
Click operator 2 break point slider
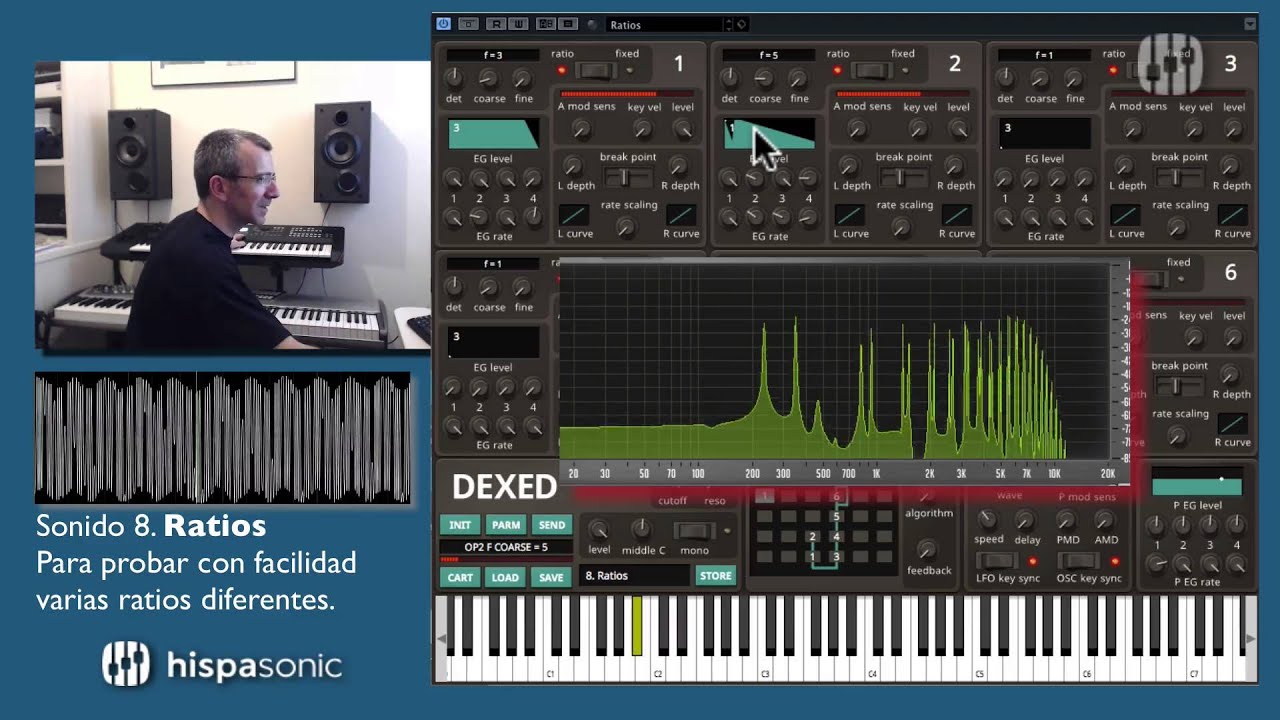[x=903, y=177]
